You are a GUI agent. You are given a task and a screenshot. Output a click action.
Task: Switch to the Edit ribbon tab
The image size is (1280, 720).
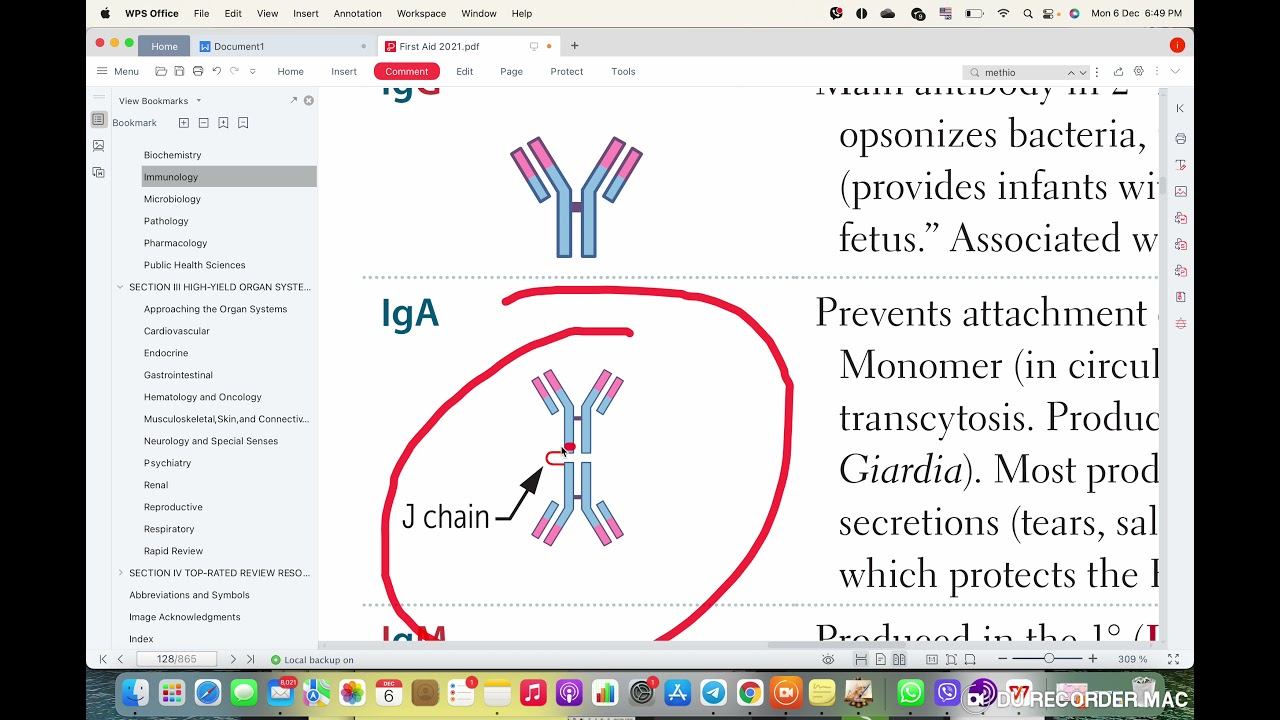point(465,71)
